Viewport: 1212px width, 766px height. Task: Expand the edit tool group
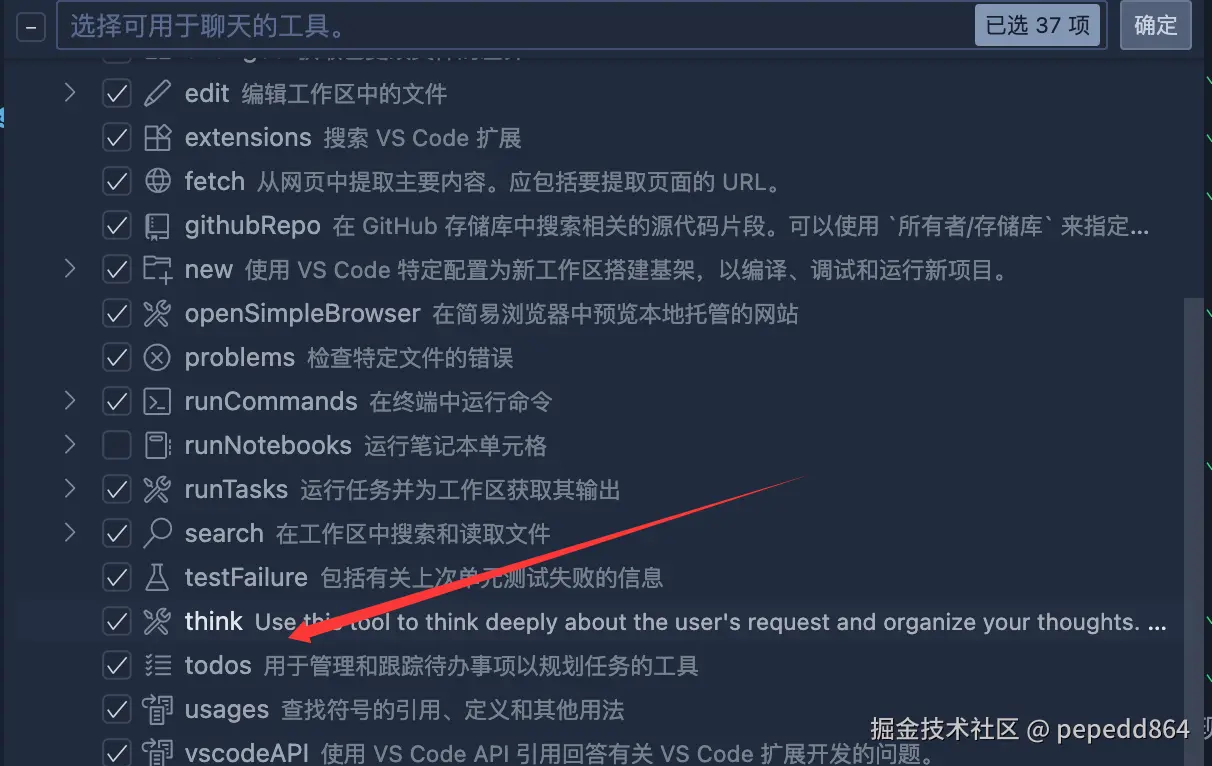coord(70,93)
